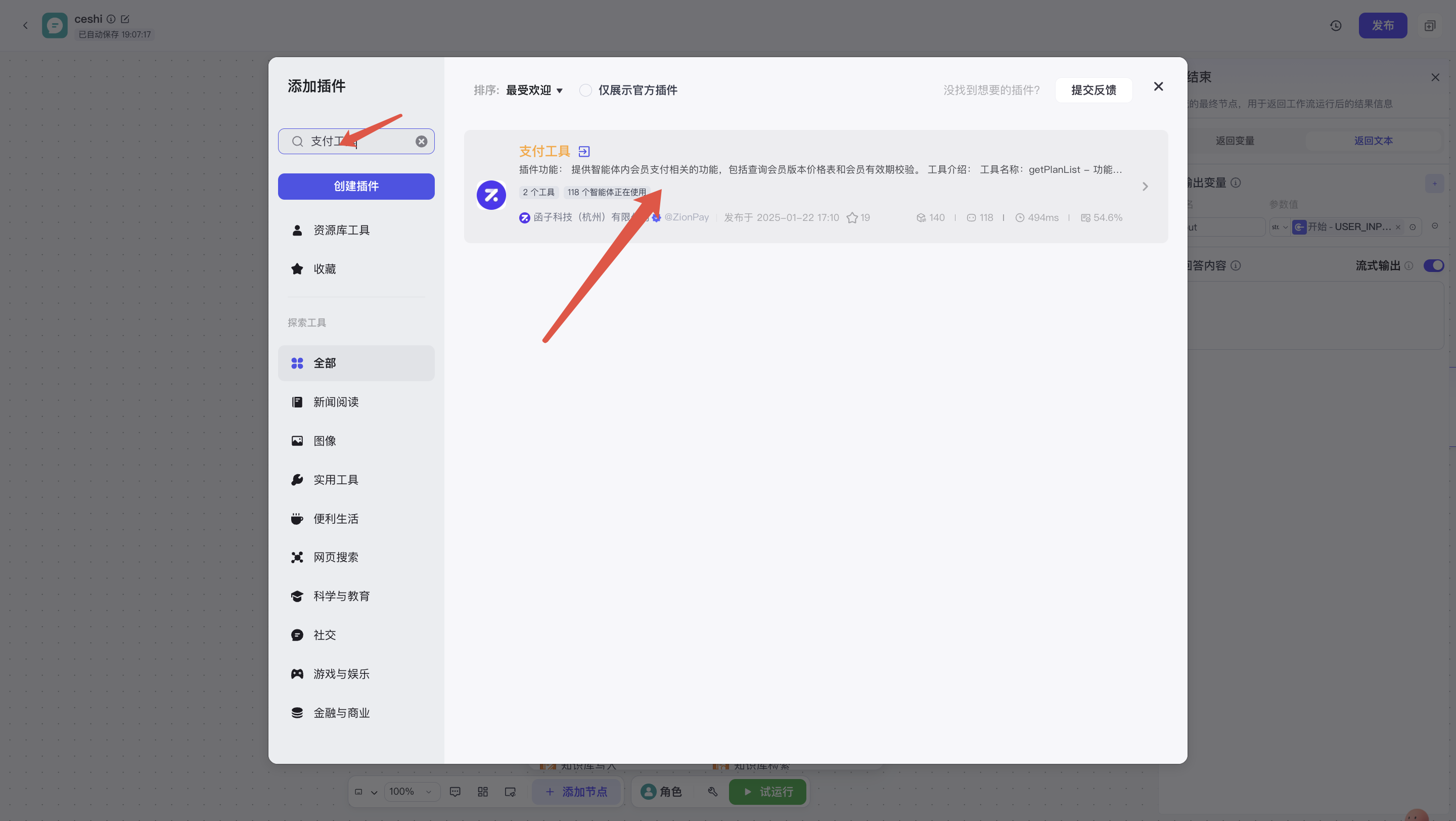
Task: Show info tooltip for 回答内容
Action: click(1236, 265)
